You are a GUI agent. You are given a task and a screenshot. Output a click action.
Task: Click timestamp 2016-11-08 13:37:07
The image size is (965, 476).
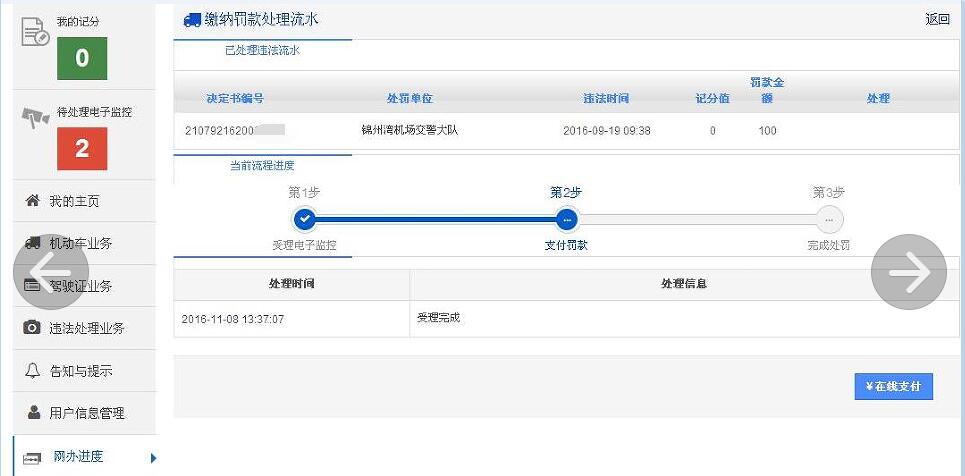(233, 319)
